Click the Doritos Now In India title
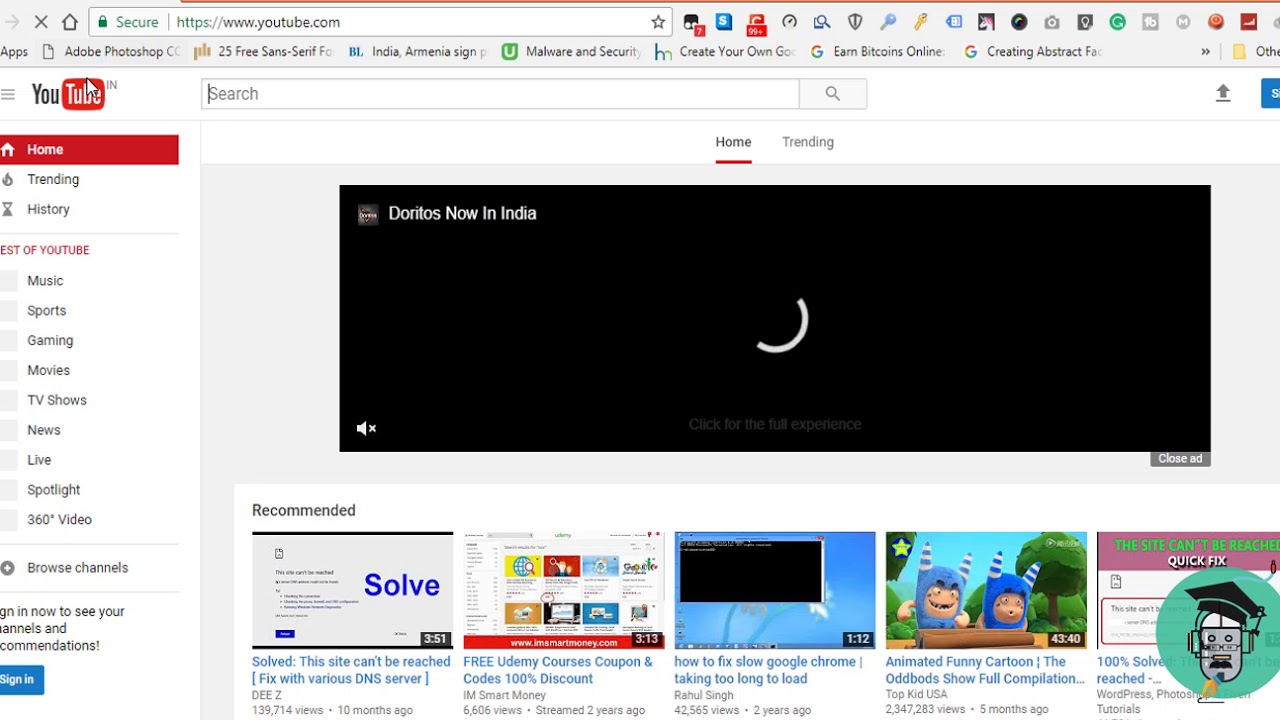1280x720 pixels. (x=462, y=213)
